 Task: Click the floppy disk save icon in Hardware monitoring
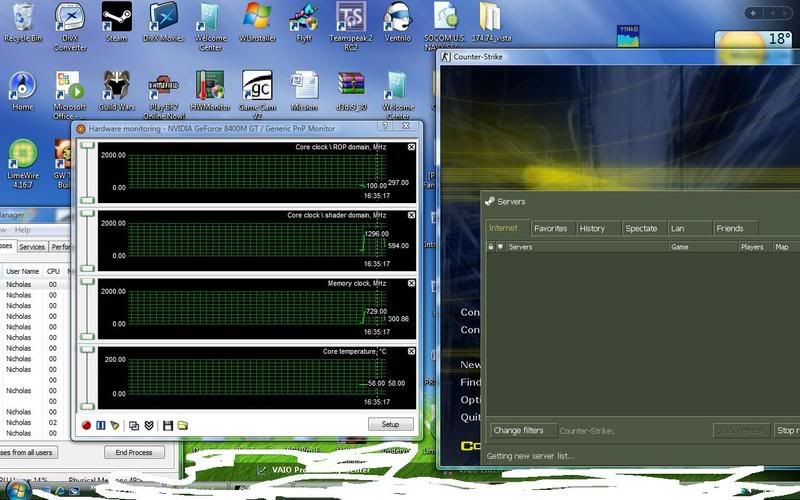[168, 425]
